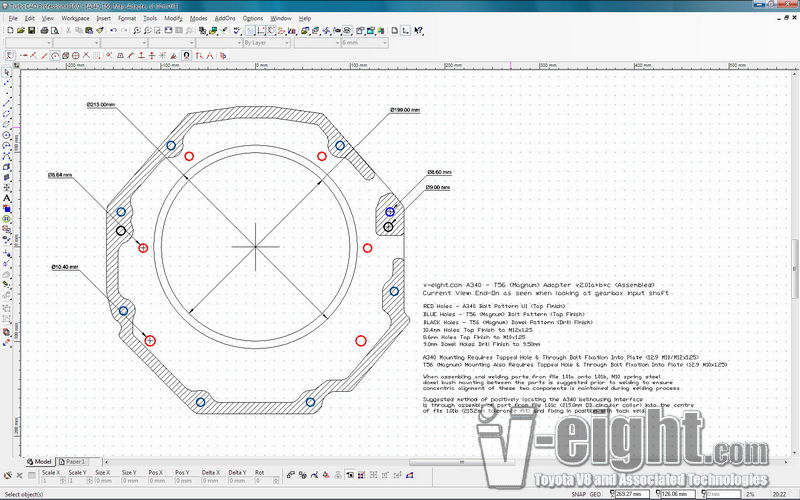
Task: Open the Modify menu
Action: (x=173, y=18)
